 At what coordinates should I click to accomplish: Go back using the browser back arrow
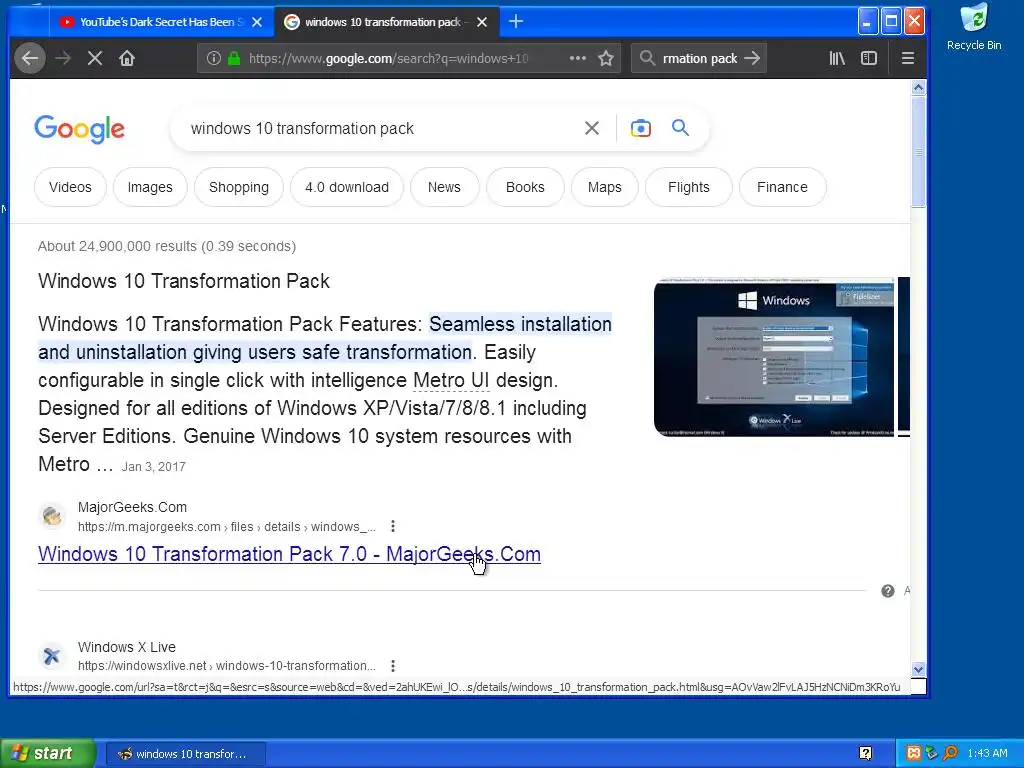30,58
